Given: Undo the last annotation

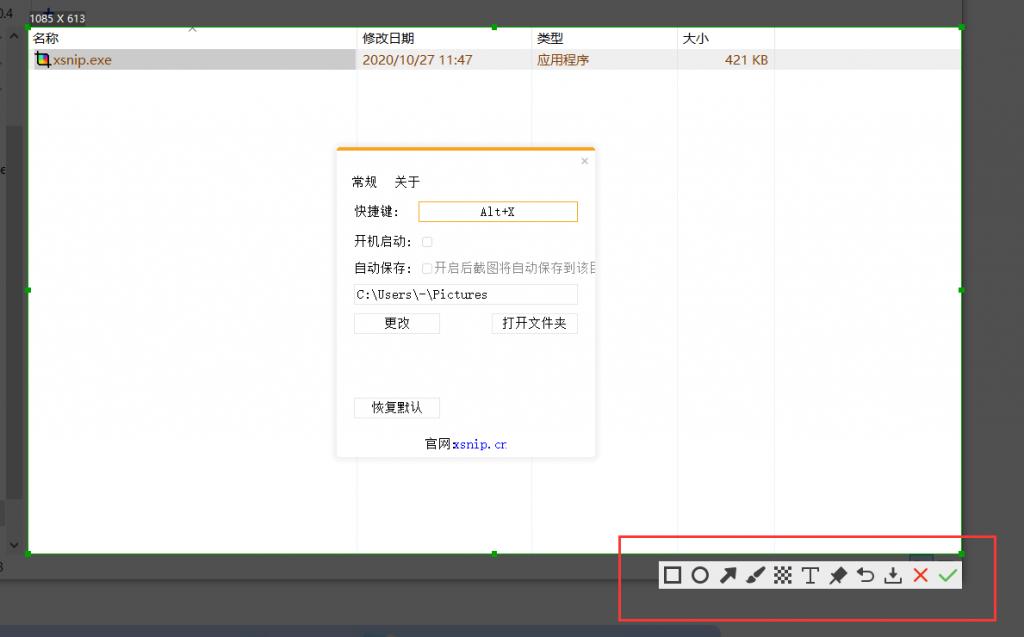Looking at the screenshot, I should point(864,575).
